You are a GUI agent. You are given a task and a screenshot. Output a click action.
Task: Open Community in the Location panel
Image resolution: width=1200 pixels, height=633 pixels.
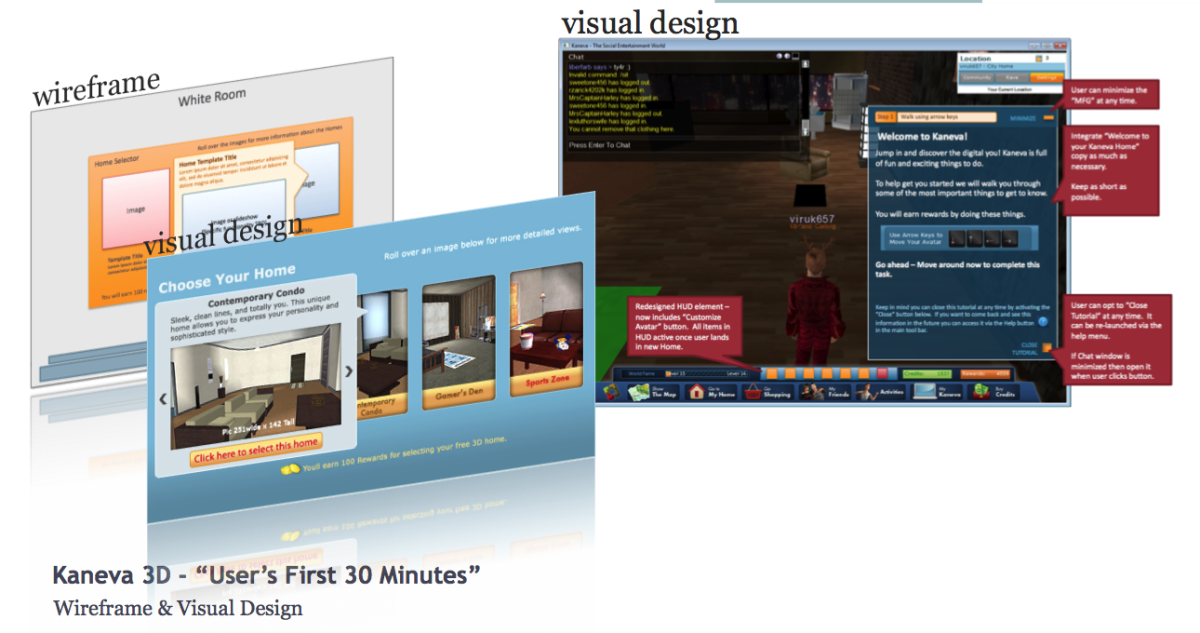977,77
